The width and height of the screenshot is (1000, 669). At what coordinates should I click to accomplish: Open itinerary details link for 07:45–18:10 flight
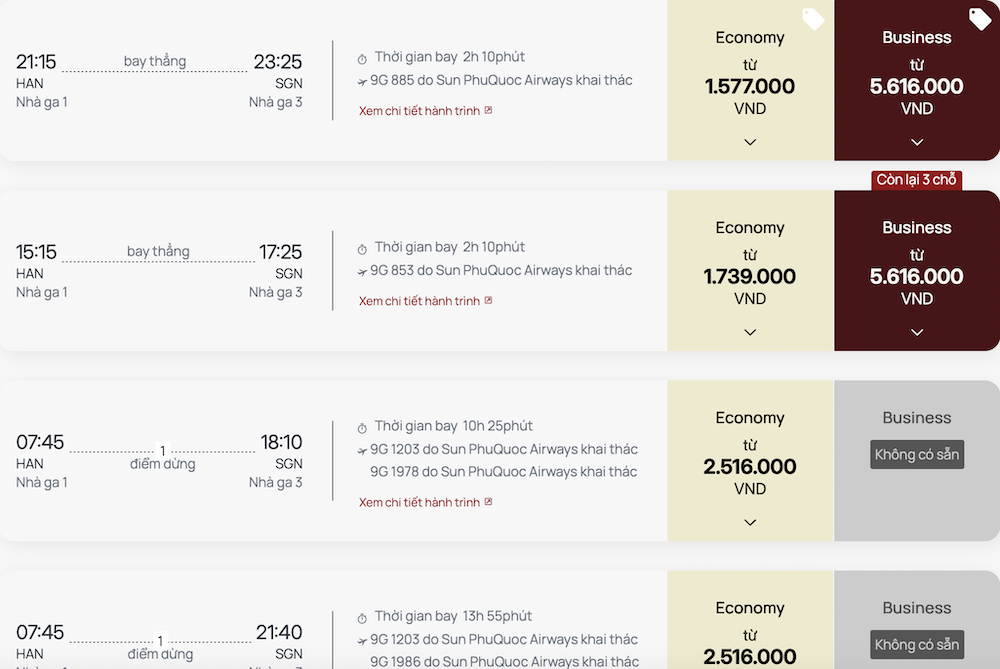pos(419,503)
